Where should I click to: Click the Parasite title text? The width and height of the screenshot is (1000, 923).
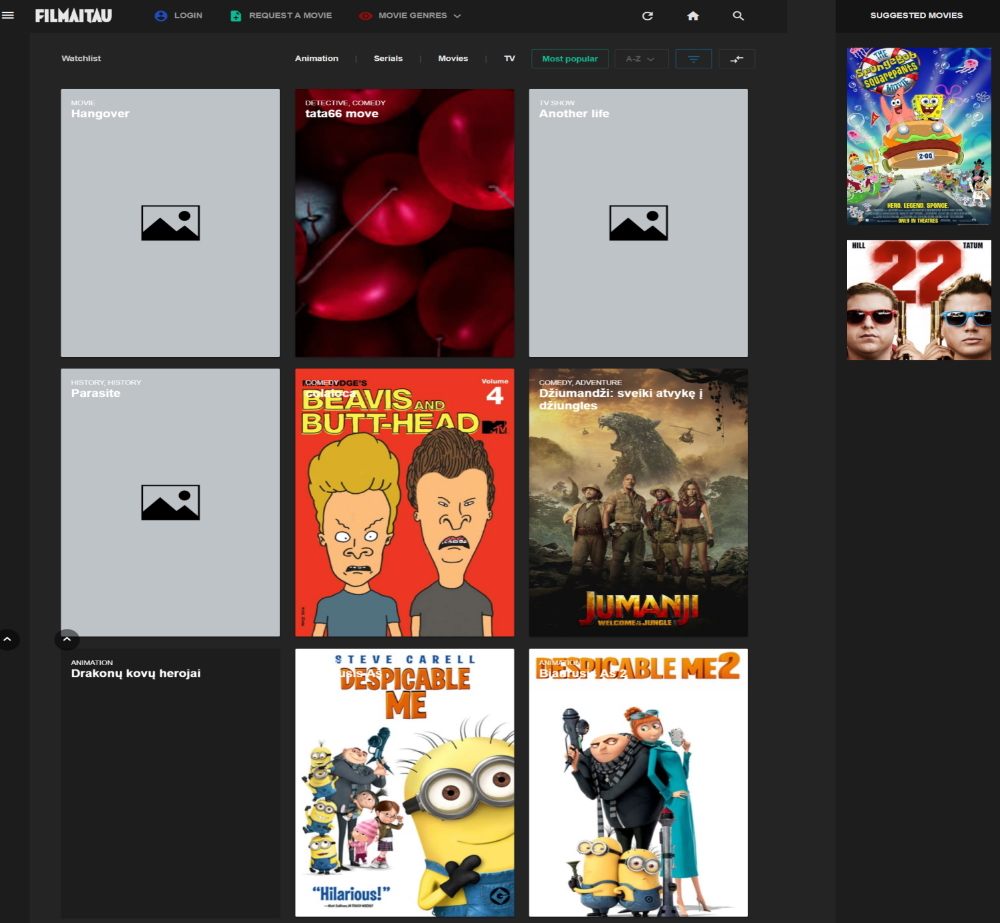(96, 393)
